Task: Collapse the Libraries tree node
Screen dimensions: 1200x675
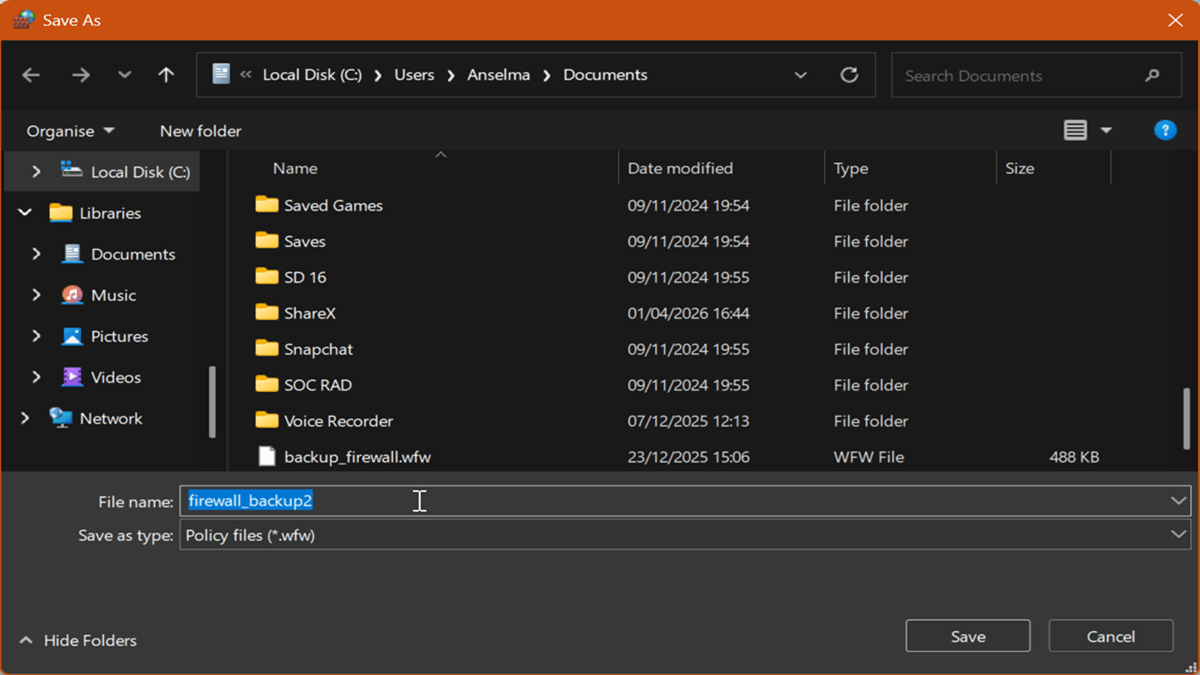Action: [x=25, y=213]
